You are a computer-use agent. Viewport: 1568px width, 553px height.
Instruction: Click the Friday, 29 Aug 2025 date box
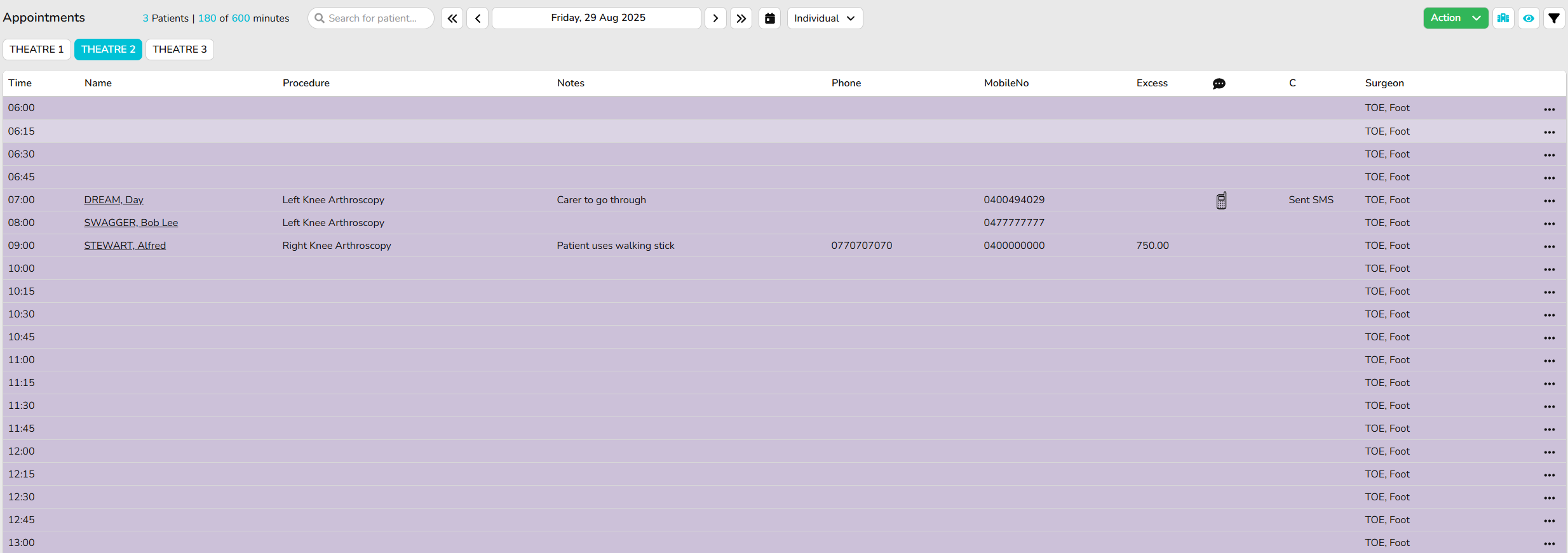pyautogui.click(x=597, y=18)
